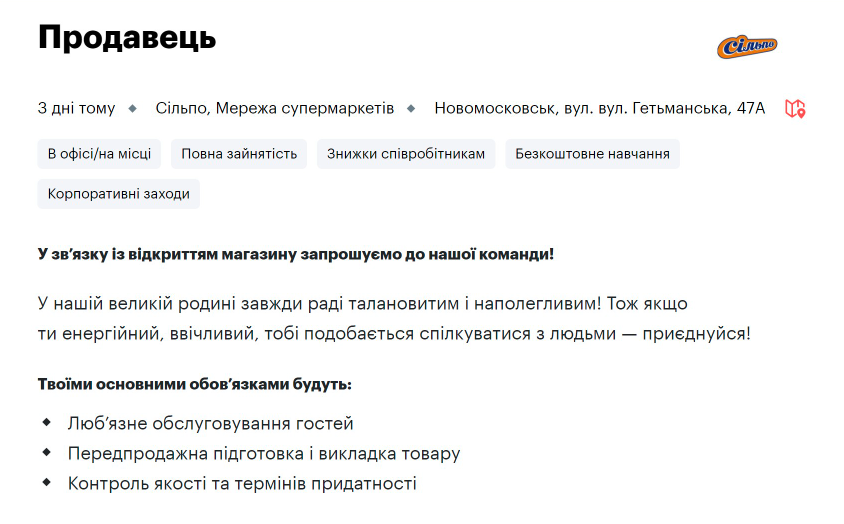844x524 pixels.
Task: Click the bold store-opening invitation line
Action: pyautogui.click(x=296, y=254)
